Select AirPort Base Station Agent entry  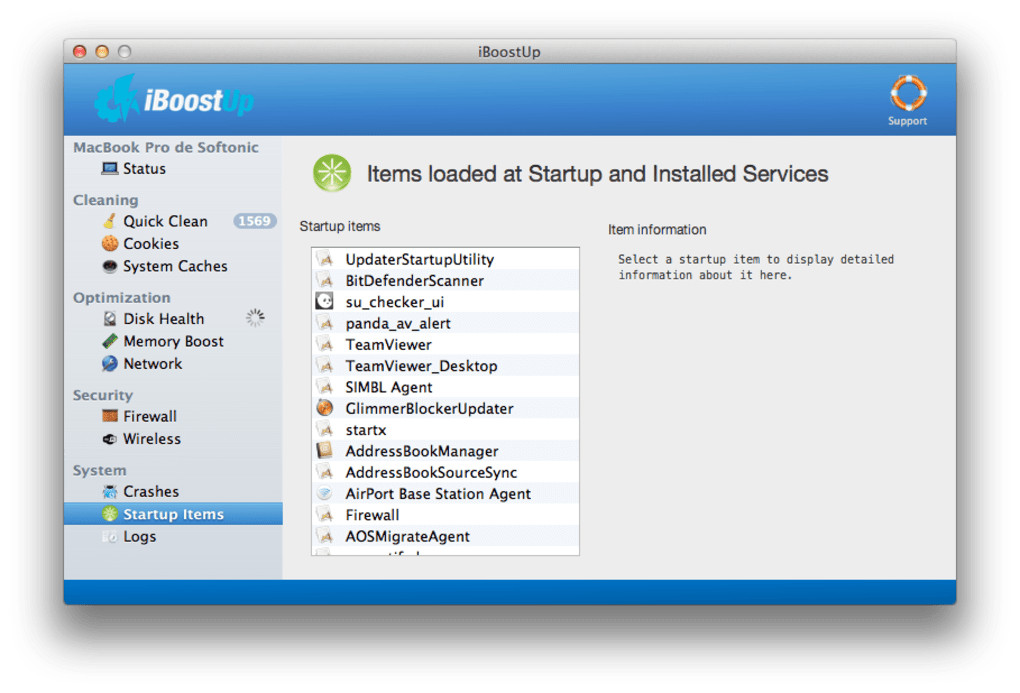tap(446, 493)
